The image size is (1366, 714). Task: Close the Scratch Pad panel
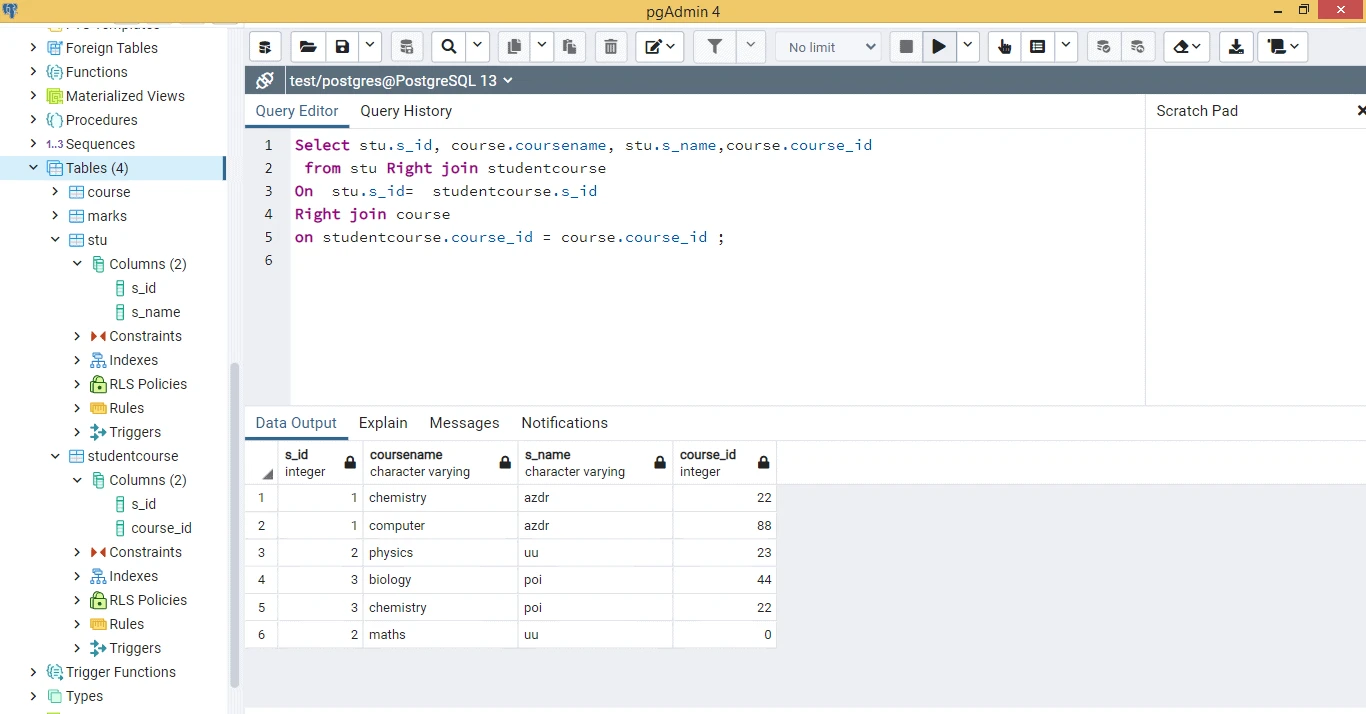[x=1360, y=111]
